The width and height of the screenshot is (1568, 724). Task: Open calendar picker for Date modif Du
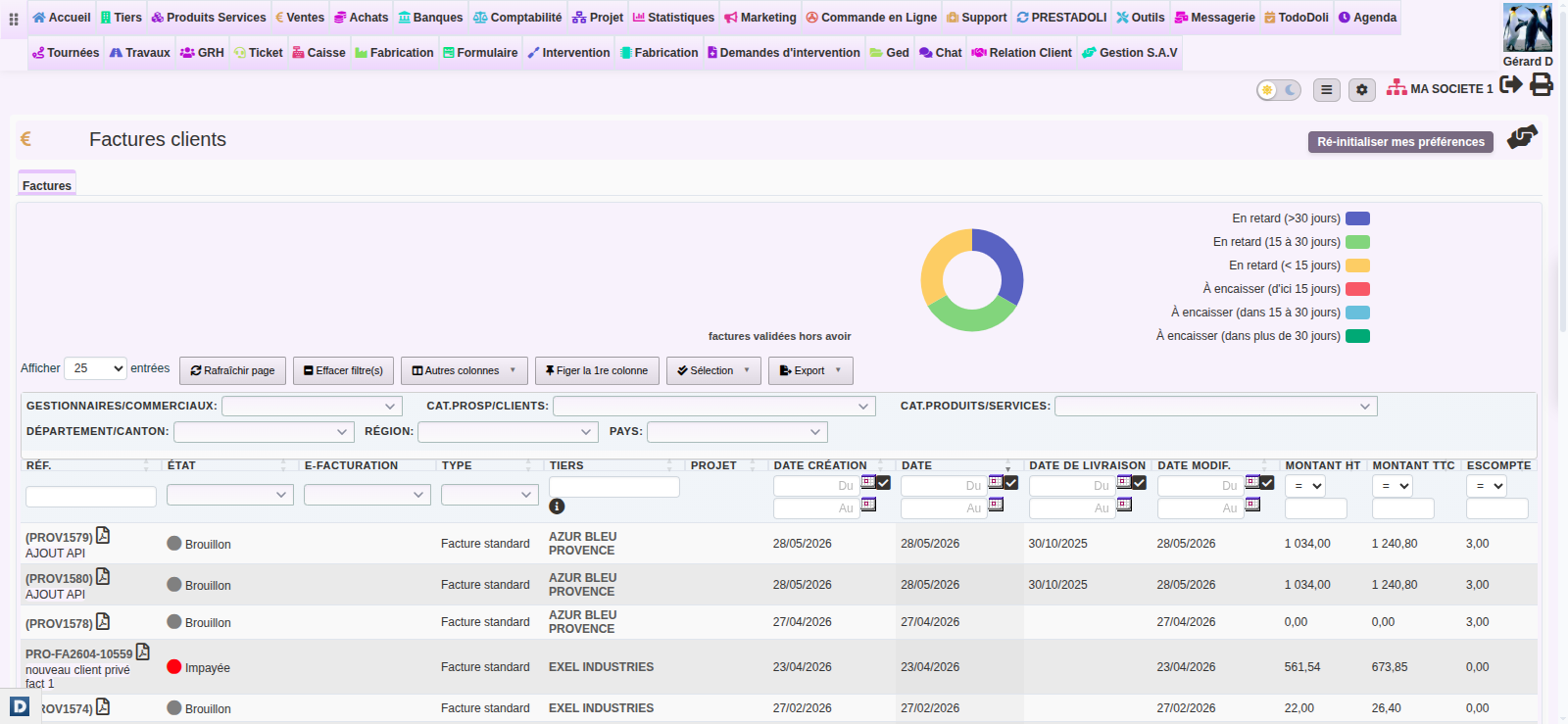pos(1252,481)
